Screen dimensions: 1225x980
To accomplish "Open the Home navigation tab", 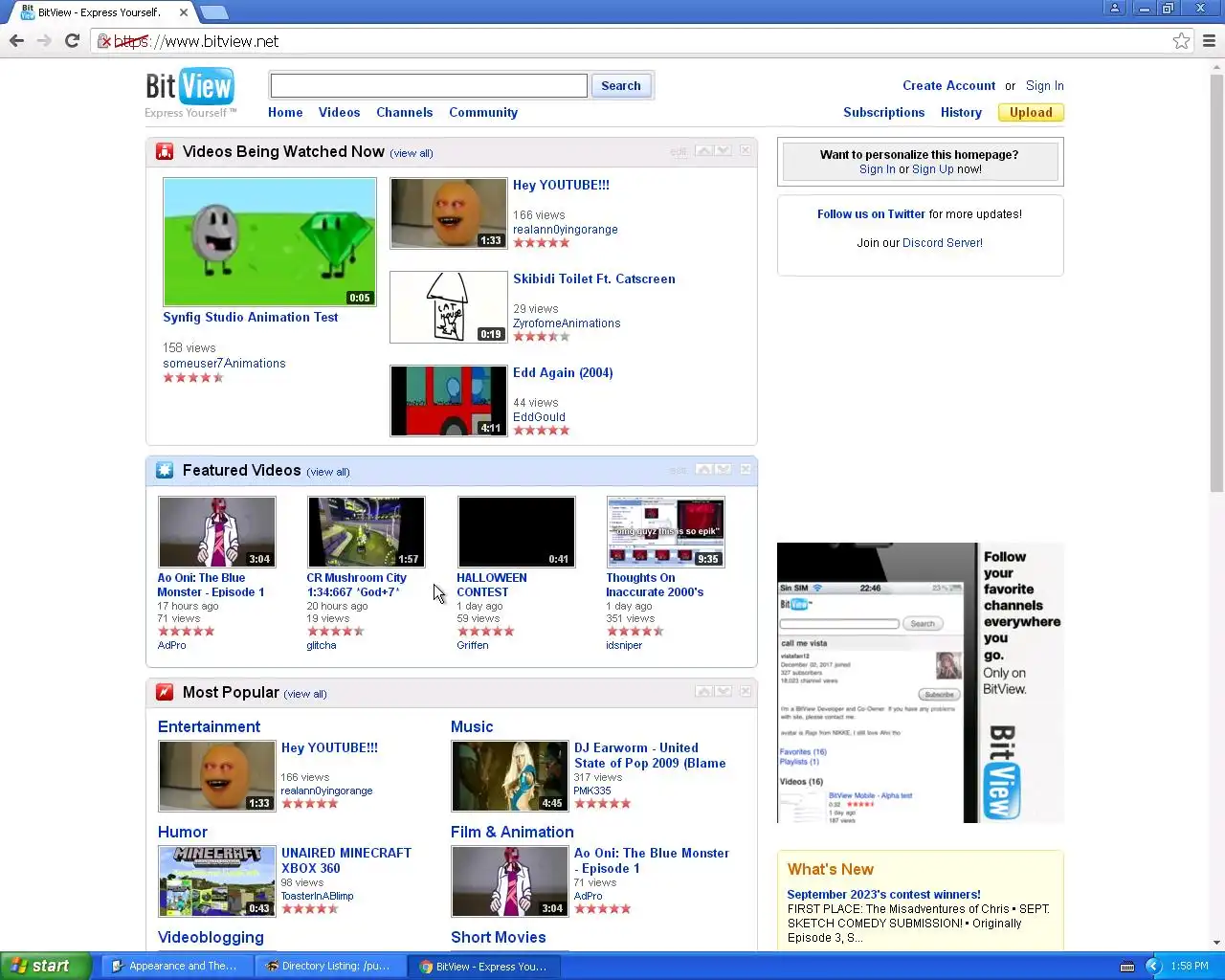I will pyautogui.click(x=285, y=112).
